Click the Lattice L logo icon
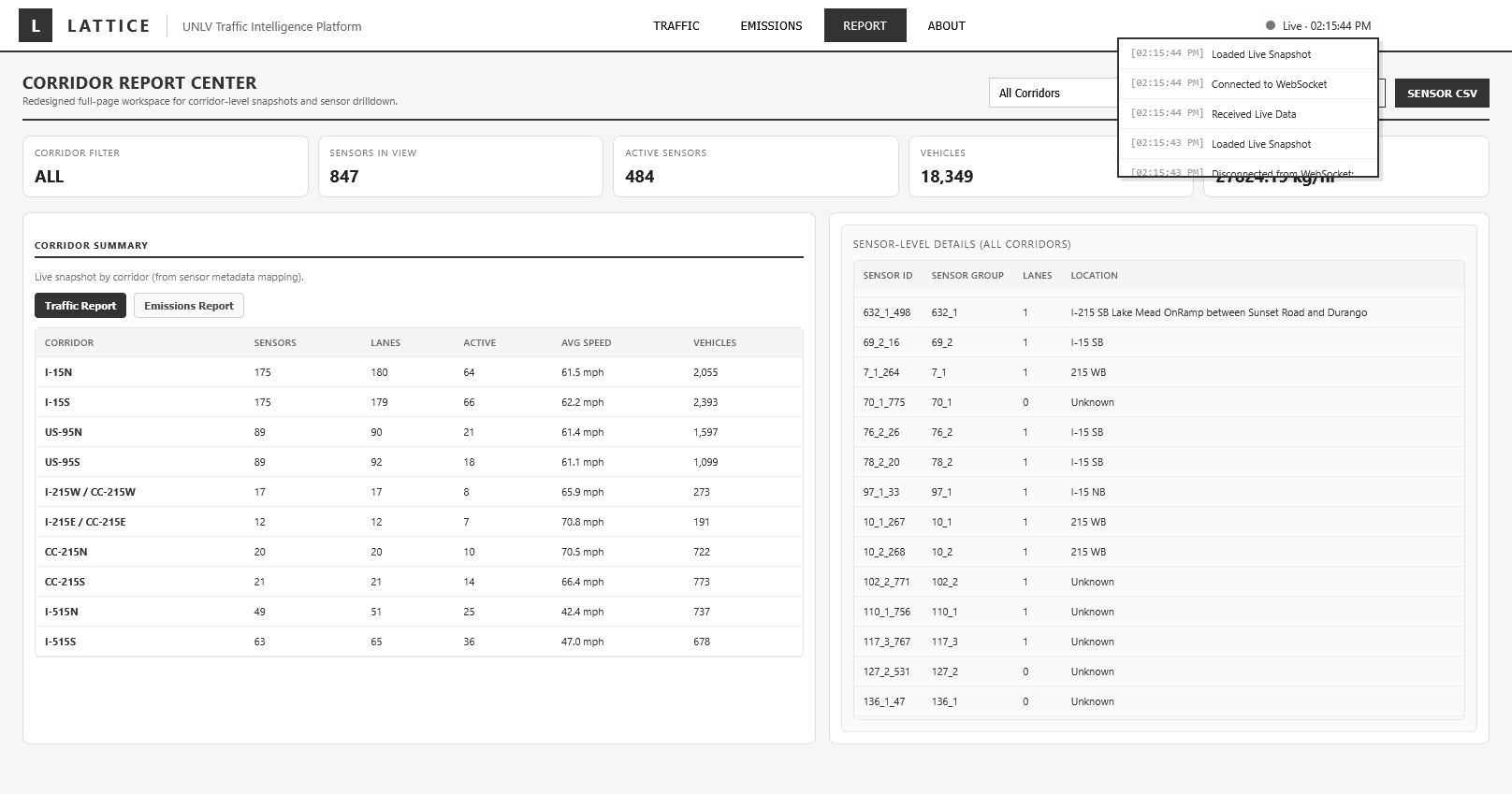The width and height of the screenshot is (1512, 794). point(36,26)
